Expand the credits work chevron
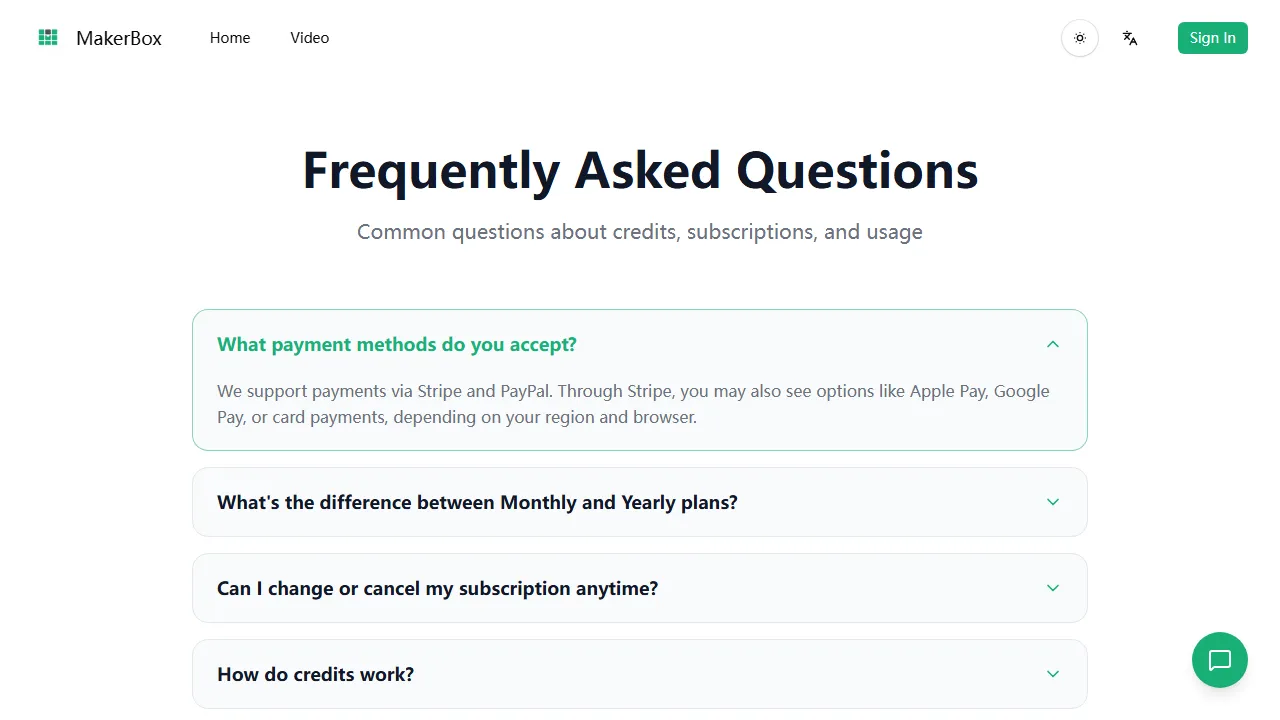This screenshot has width=1280, height=720. pos(1053,674)
